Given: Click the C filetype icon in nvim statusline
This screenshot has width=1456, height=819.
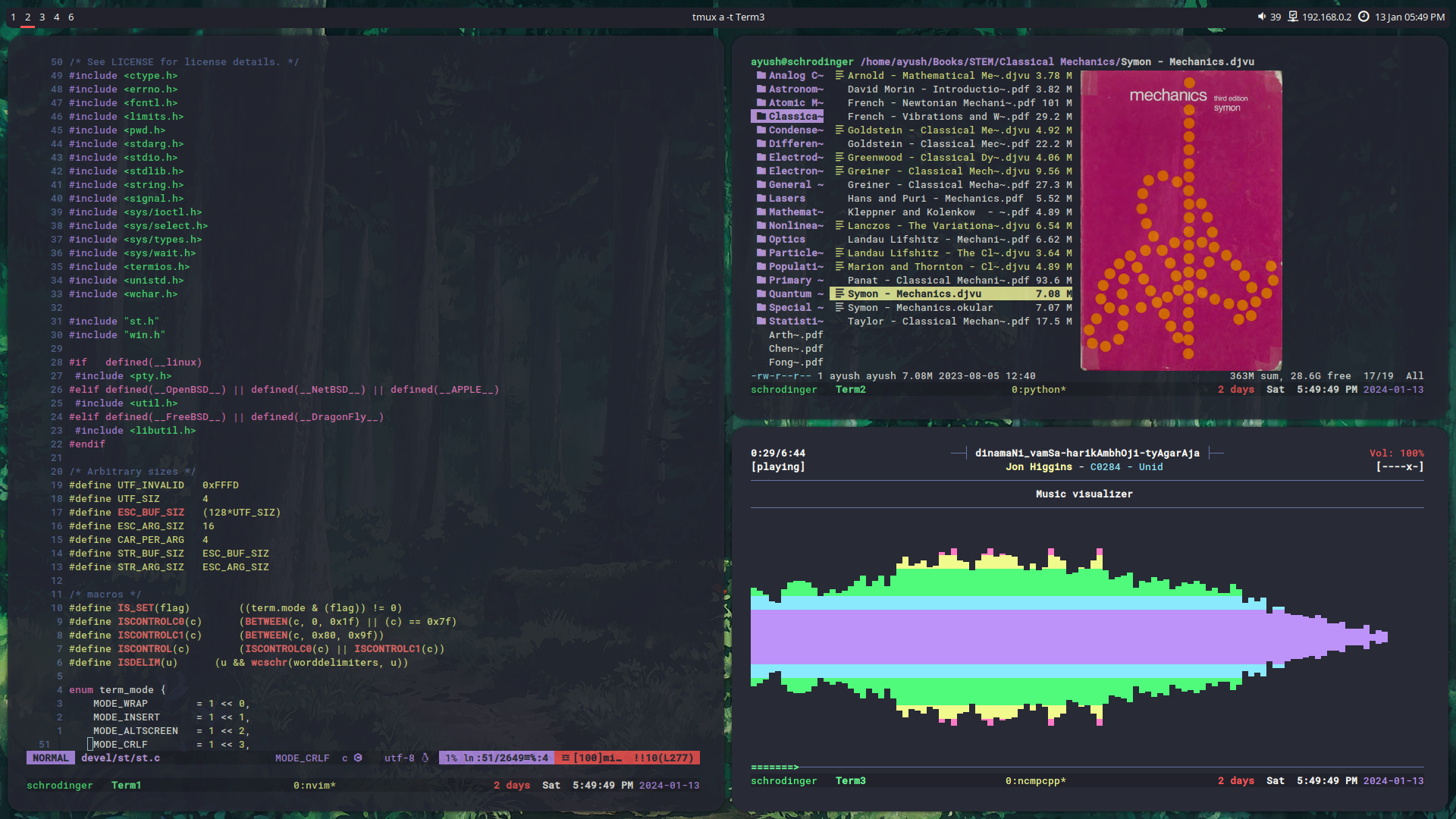Looking at the screenshot, I should (358, 758).
